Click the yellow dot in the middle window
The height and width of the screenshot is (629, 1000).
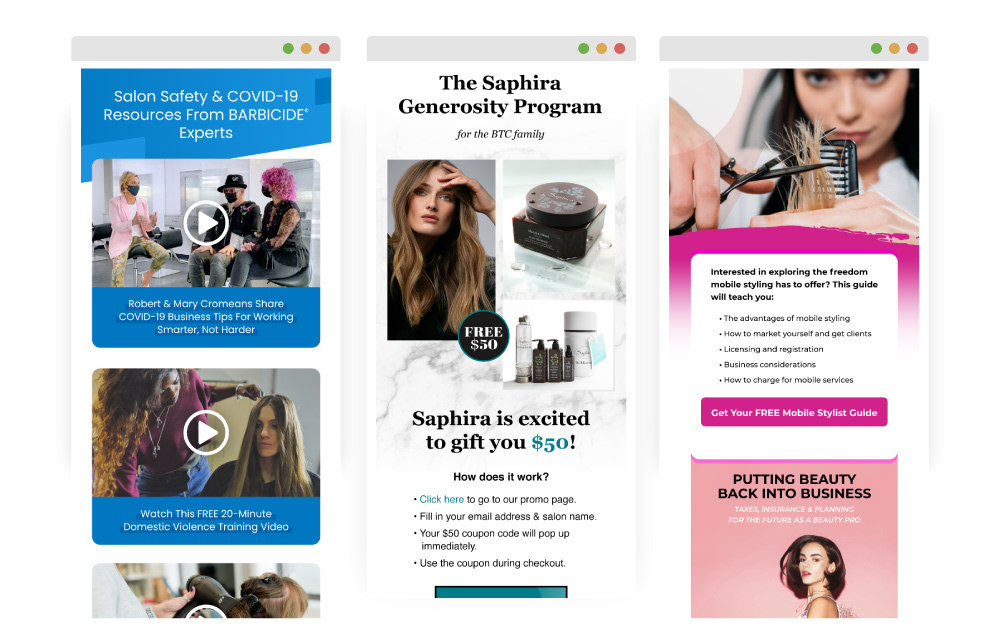click(601, 48)
